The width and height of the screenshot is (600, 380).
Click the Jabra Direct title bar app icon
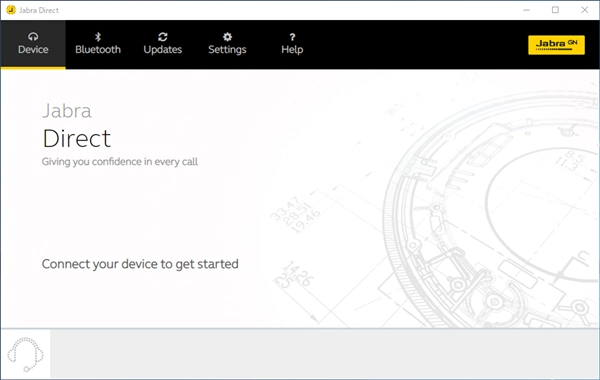(x=11, y=10)
